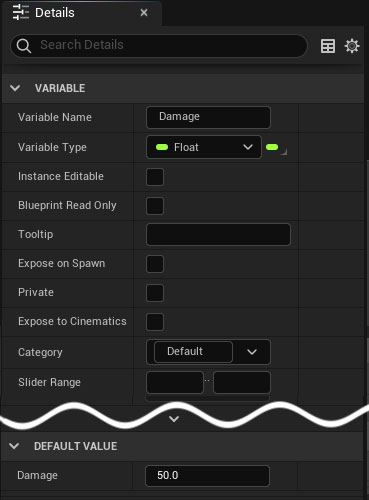
Task: Click the green Float type pill
Action: pyautogui.click(x=162, y=147)
